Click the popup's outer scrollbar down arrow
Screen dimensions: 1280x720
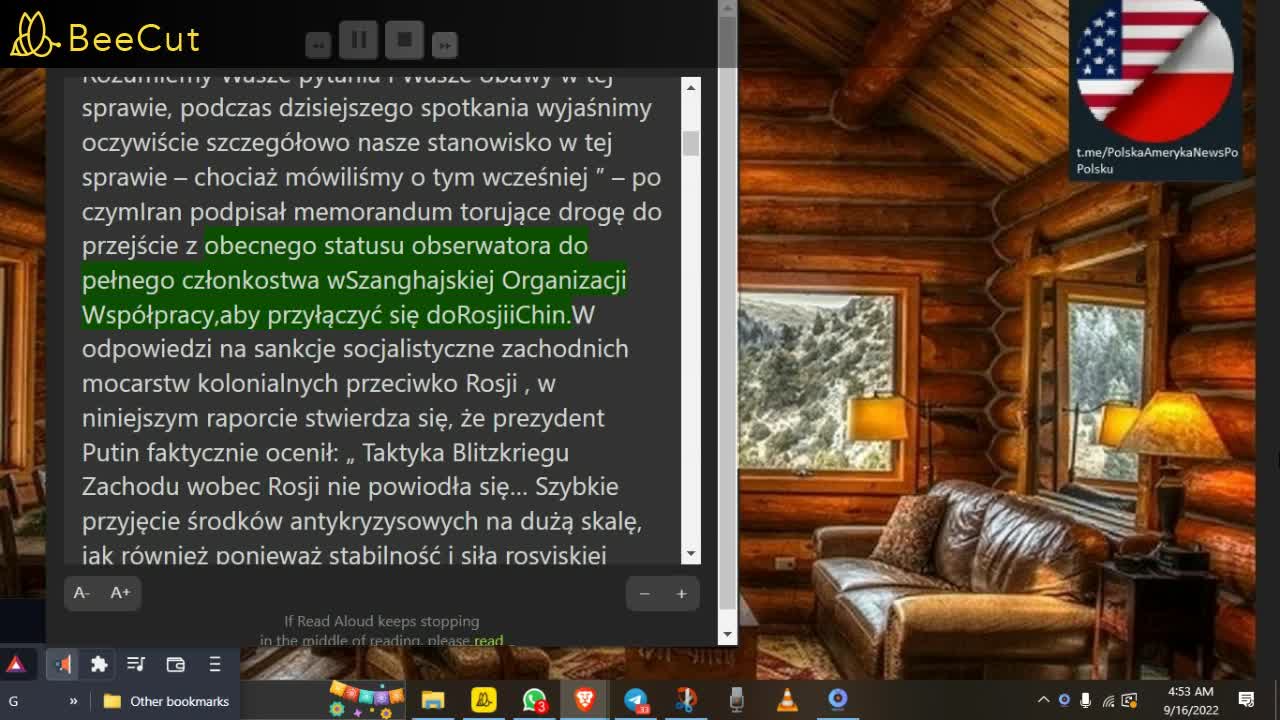tap(727, 634)
